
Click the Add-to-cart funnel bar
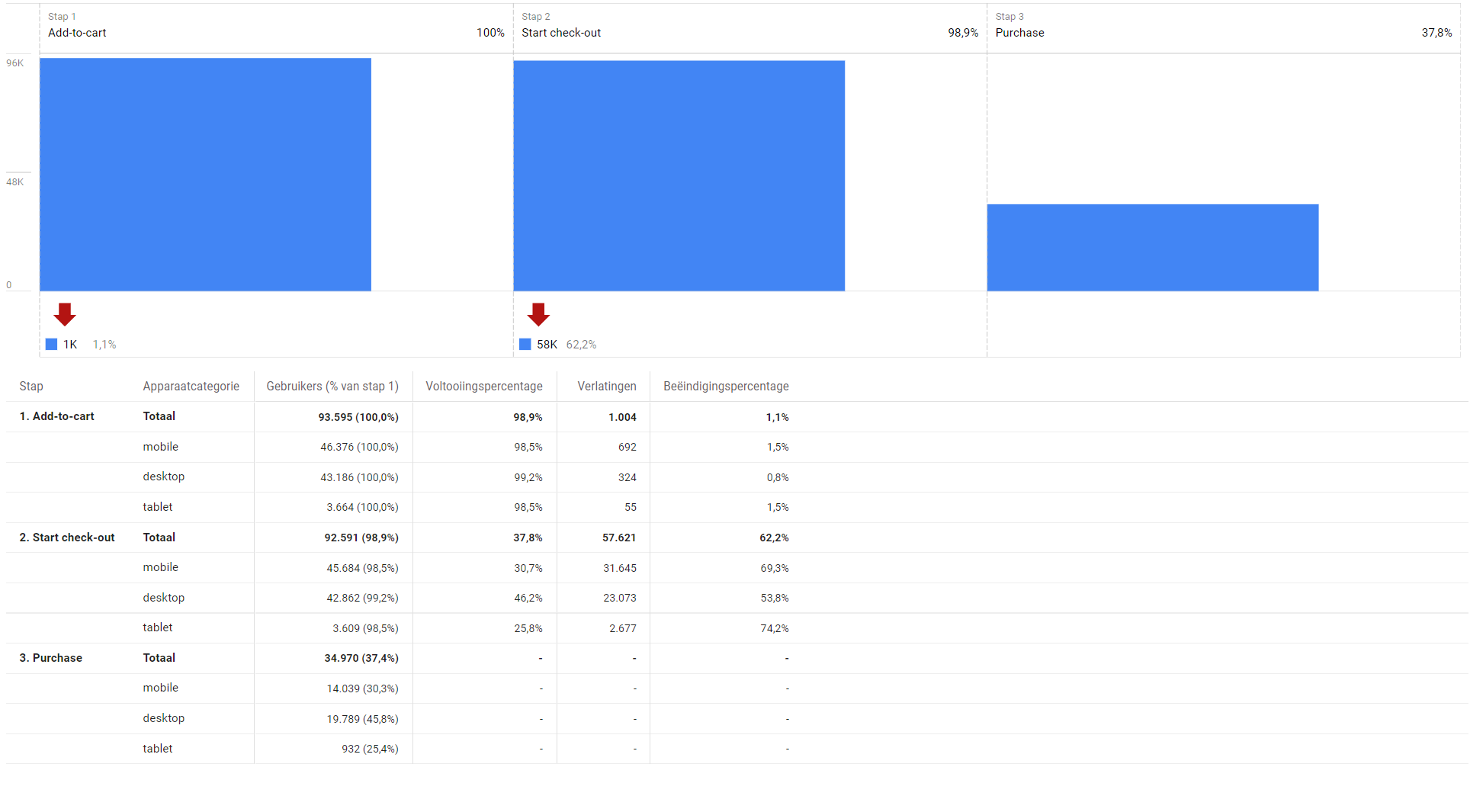click(x=205, y=175)
